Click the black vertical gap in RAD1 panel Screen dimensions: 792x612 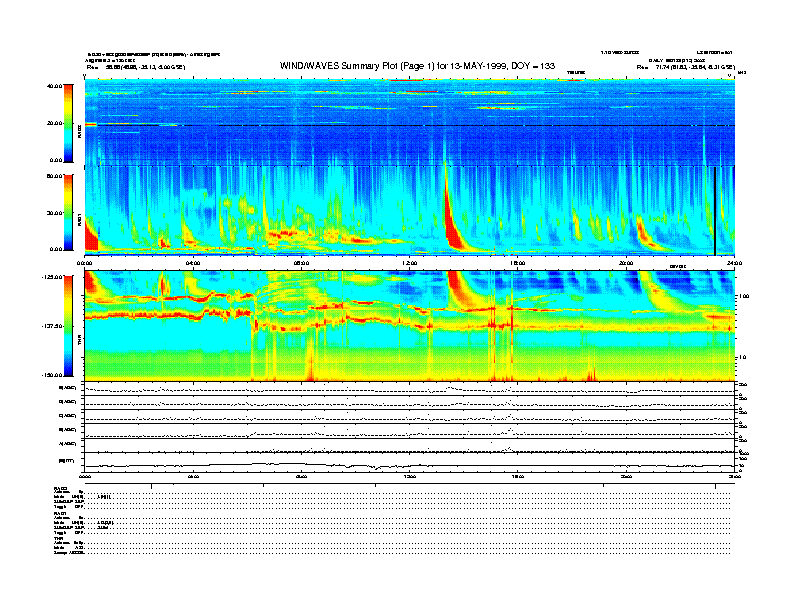pyautogui.click(x=715, y=211)
